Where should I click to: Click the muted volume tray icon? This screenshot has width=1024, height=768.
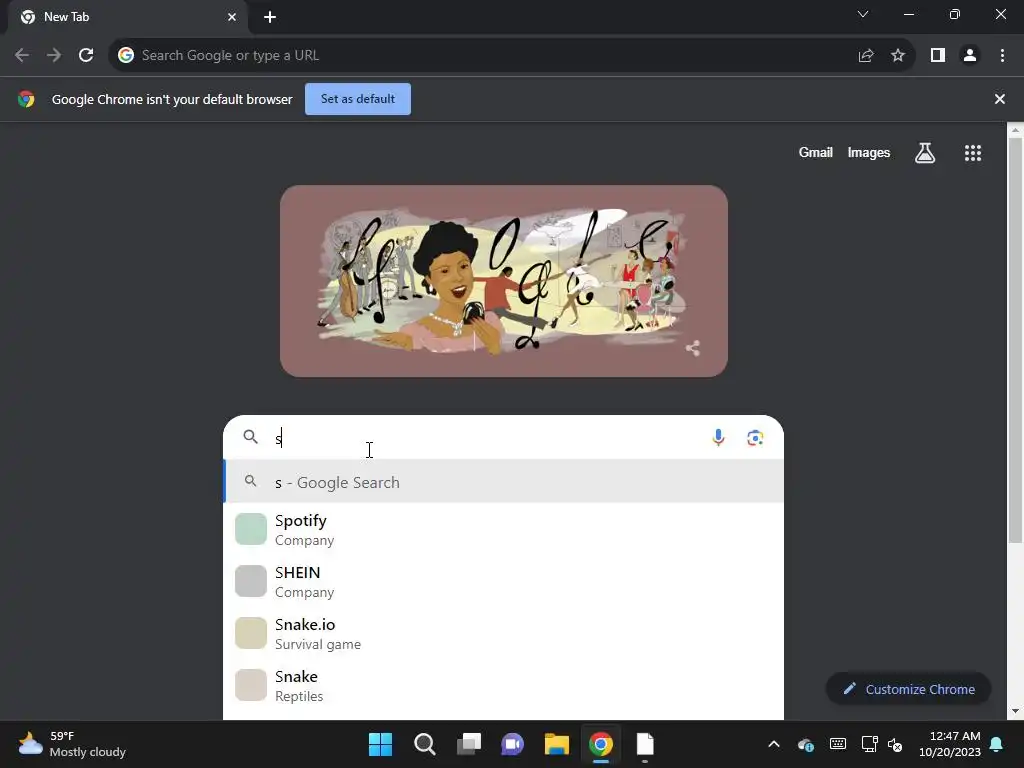click(895, 744)
